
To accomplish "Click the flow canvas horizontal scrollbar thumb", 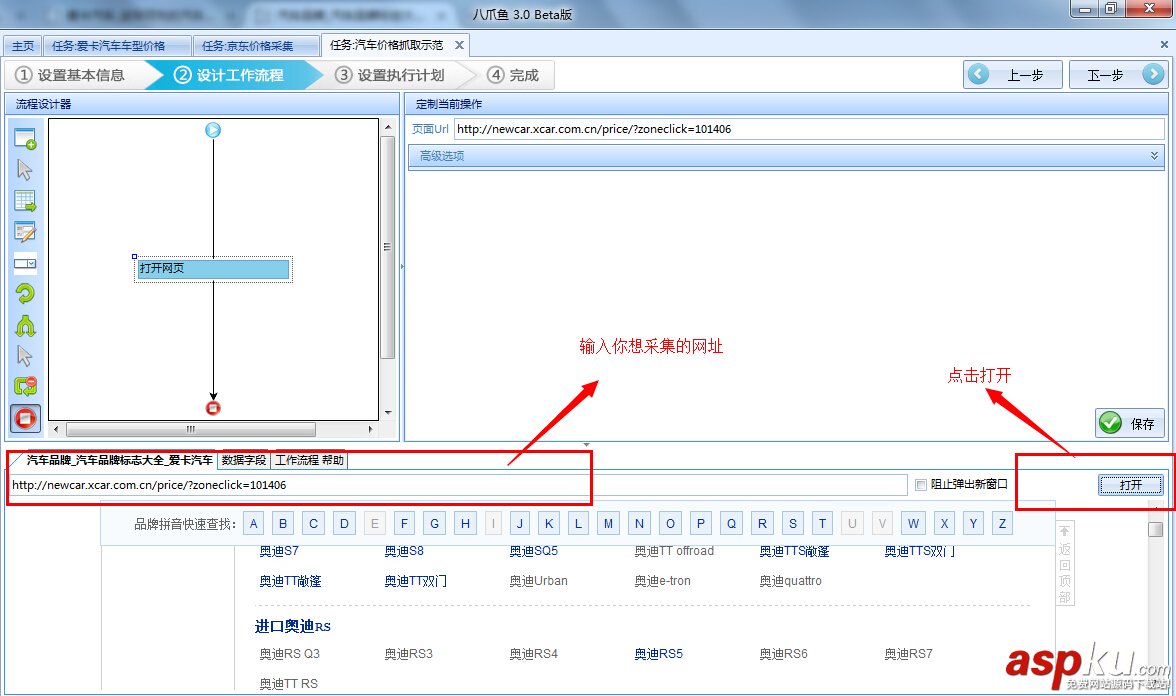I will (190, 430).
